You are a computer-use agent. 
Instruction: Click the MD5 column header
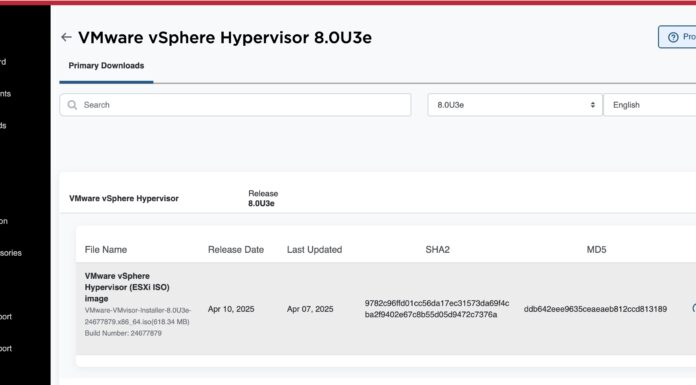click(x=596, y=250)
